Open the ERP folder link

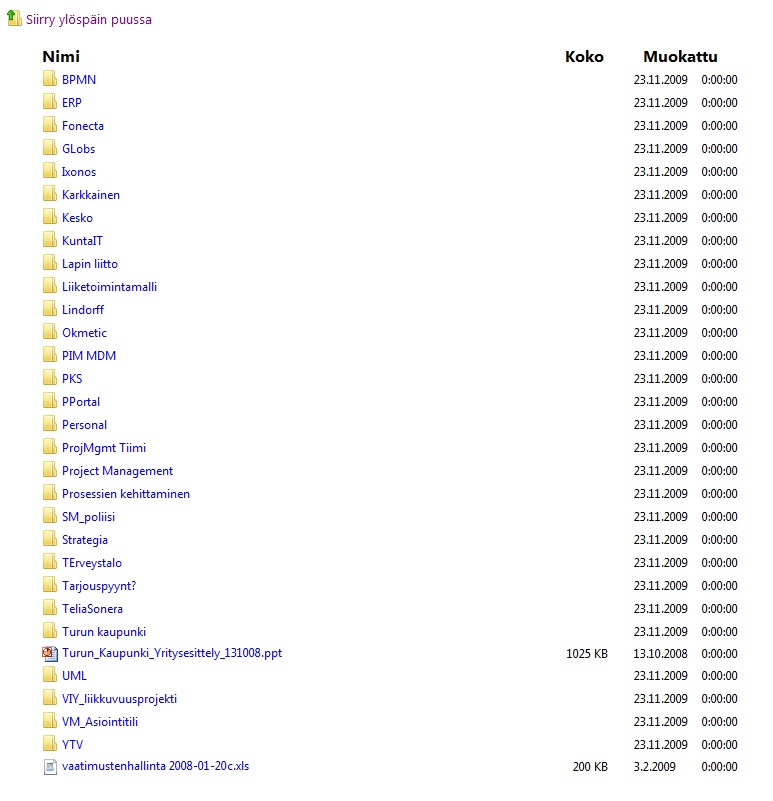[72, 103]
